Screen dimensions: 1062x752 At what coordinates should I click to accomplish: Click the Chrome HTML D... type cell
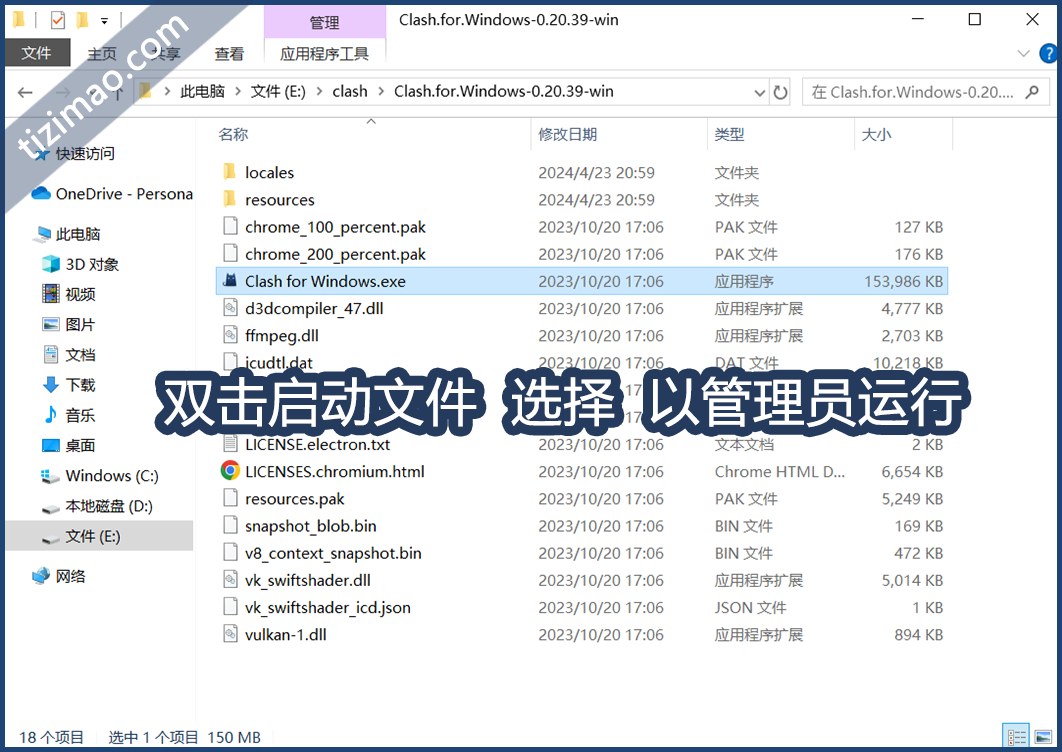tap(780, 472)
